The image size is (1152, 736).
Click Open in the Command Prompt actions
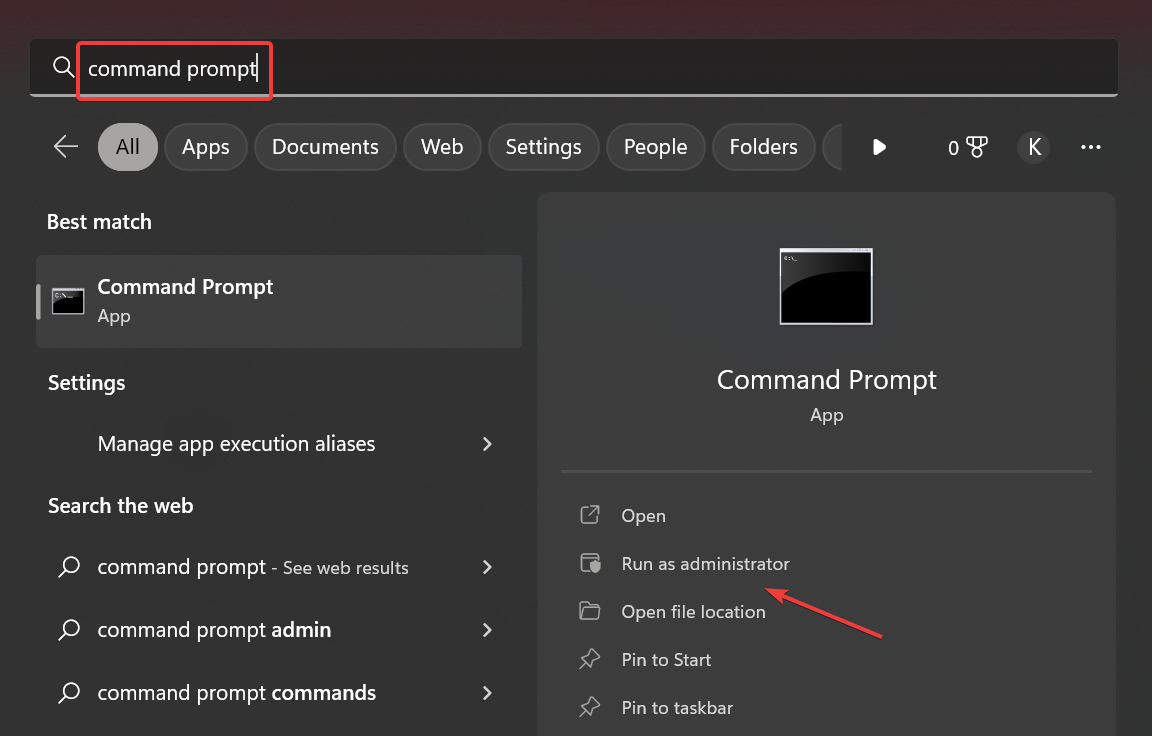pos(643,516)
